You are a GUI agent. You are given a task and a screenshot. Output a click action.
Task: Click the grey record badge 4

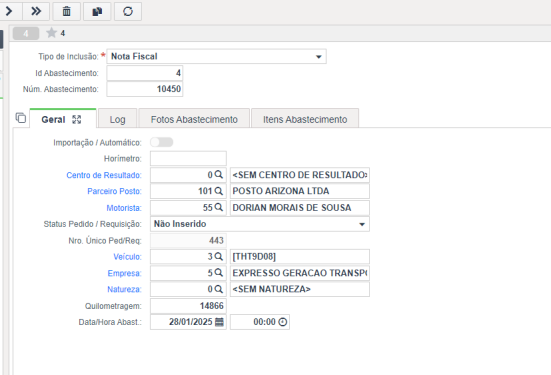click(x=26, y=33)
